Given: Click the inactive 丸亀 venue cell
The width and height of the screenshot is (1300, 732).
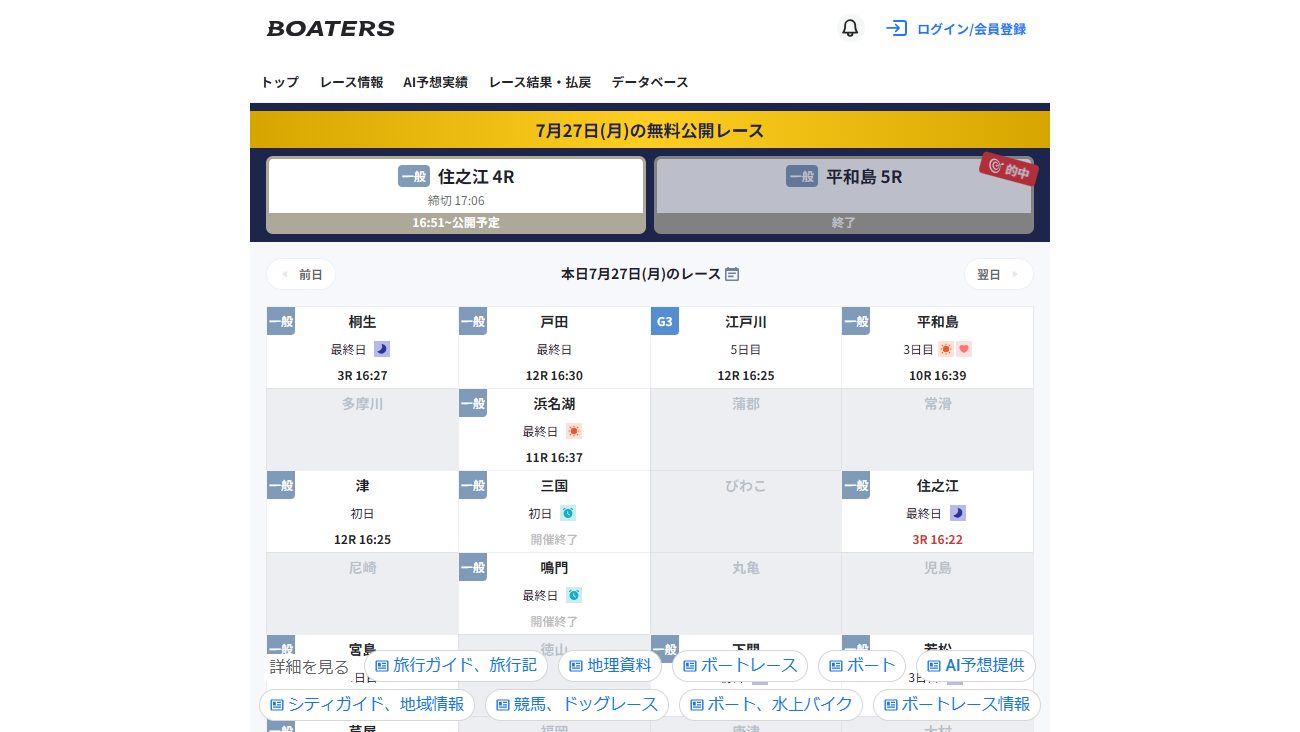Looking at the screenshot, I should [x=746, y=594].
